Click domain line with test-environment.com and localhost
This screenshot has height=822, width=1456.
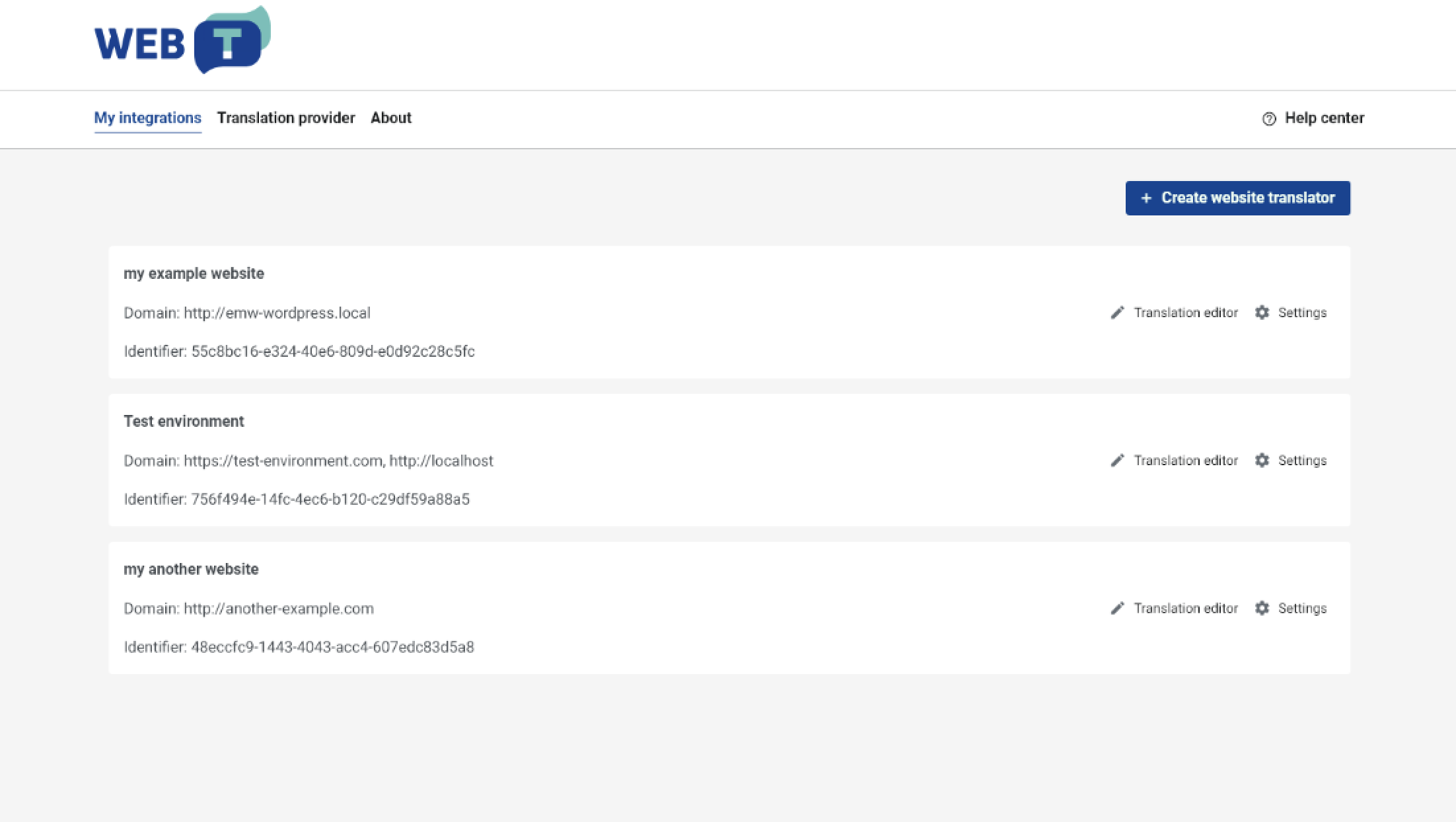pyautogui.click(x=309, y=461)
